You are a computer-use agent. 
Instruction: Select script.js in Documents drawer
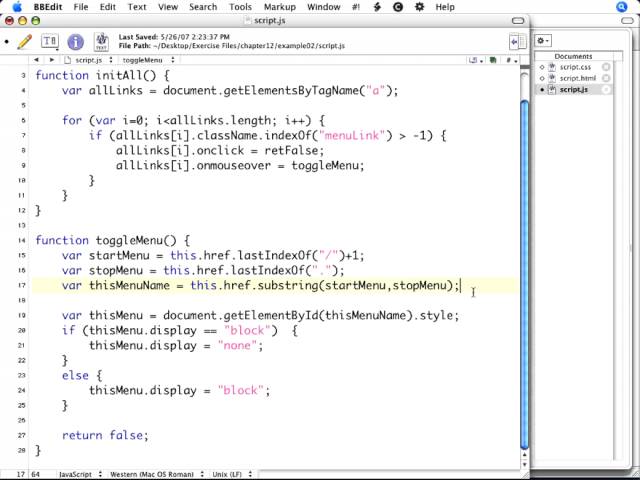(x=573, y=89)
